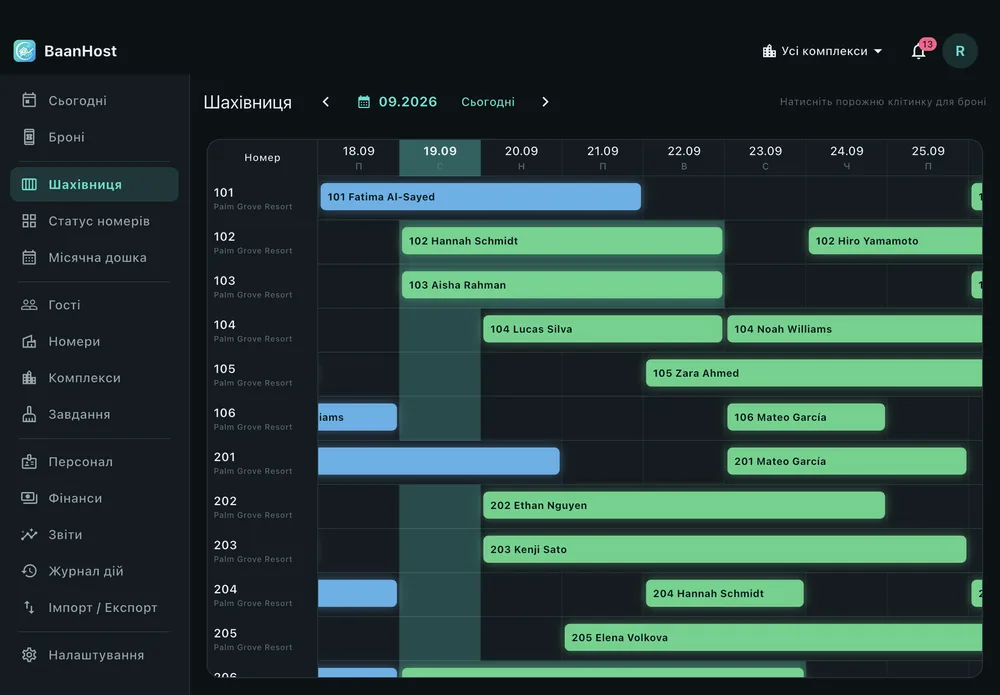Open Фінанси in the sidebar
The image size is (1000, 695).
94,498
